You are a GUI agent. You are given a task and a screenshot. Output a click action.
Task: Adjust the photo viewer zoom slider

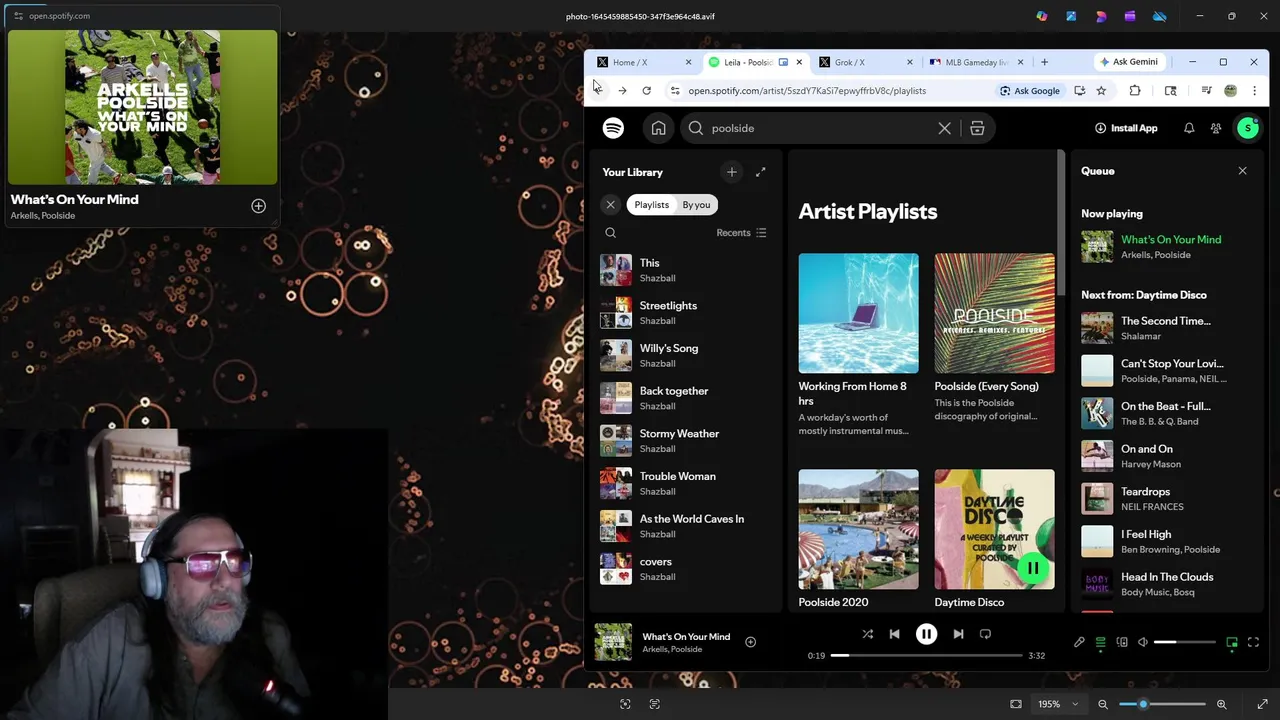click(x=1162, y=704)
